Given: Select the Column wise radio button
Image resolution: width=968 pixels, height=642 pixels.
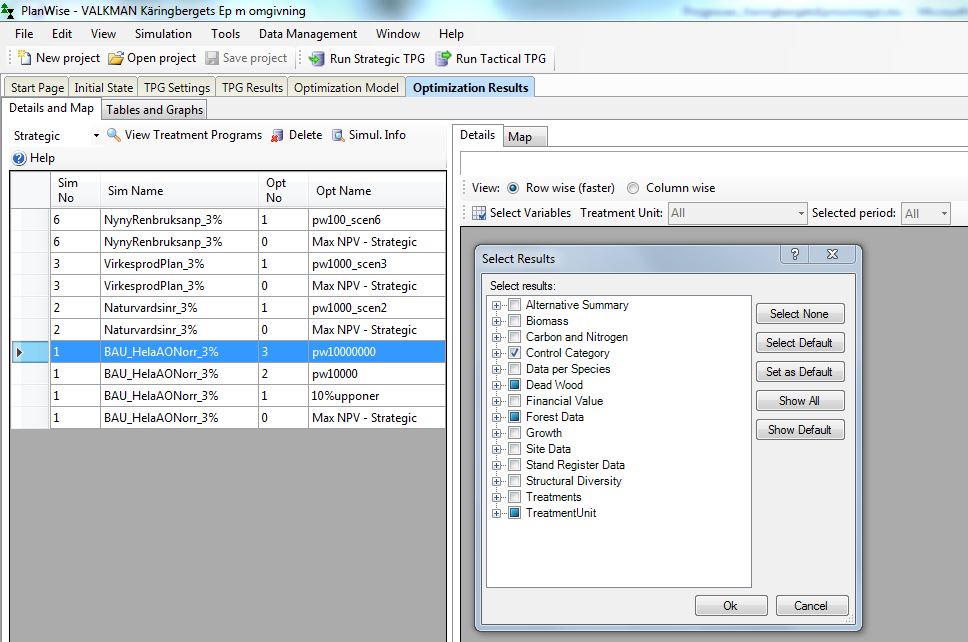Looking at the screenshot, I should [633, 188].
